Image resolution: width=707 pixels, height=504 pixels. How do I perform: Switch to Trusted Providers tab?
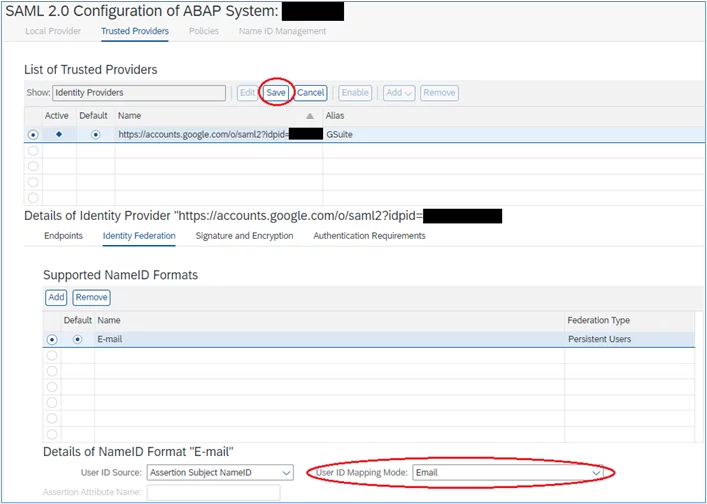coord(135,31)
